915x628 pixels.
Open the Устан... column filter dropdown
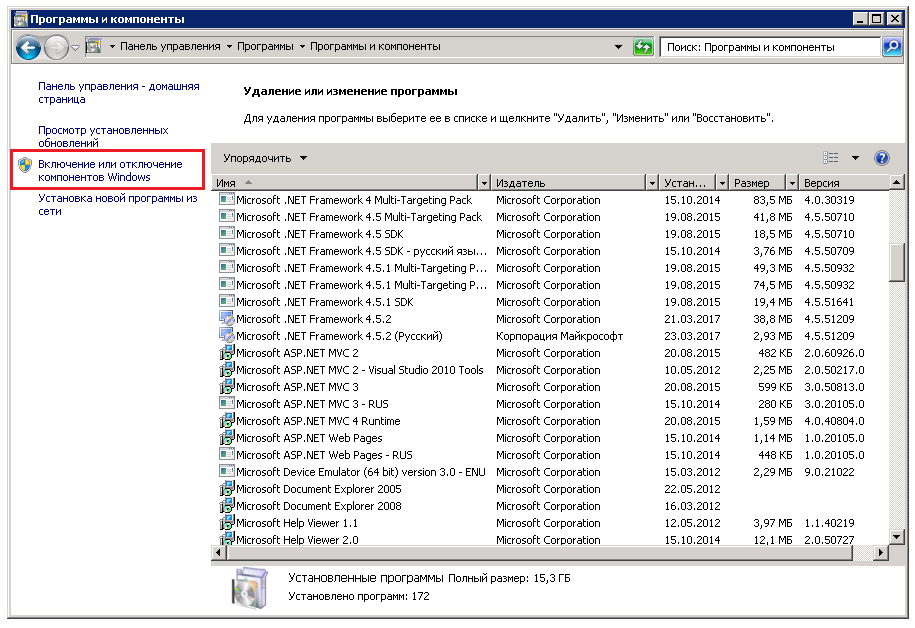722,183
